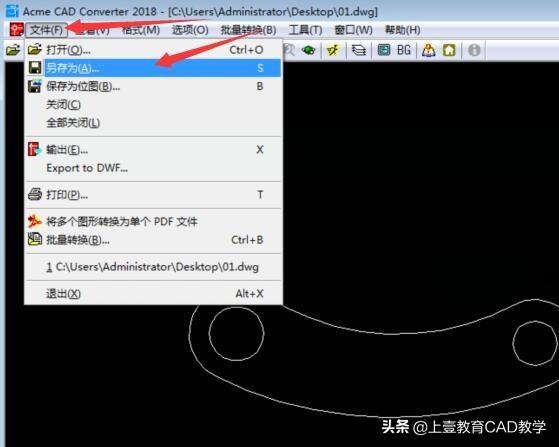Screen dimensions: 559x447
Task: Click Acme CAD Converter title bar icon
Action: (x=12, y=11)
